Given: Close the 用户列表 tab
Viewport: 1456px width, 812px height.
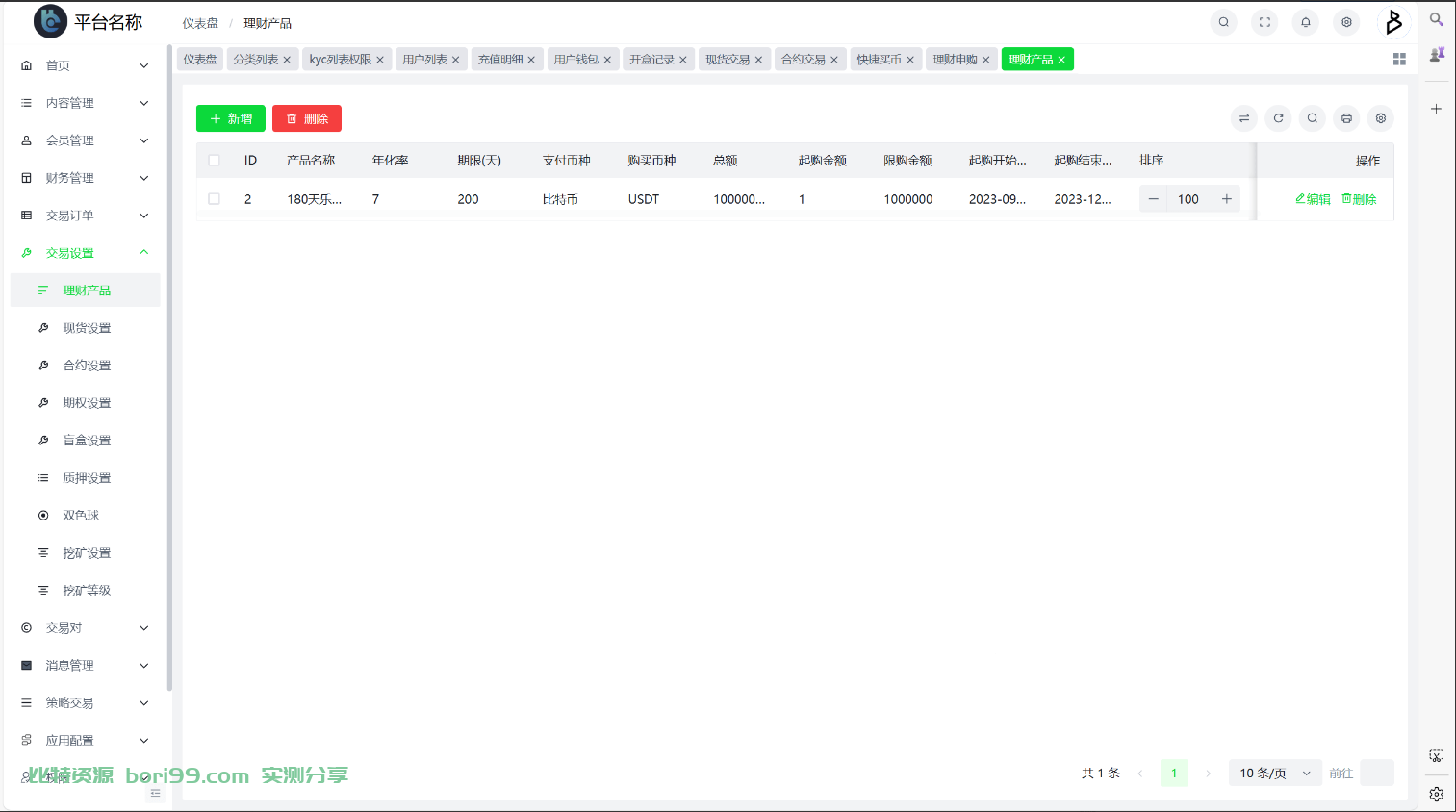Looking at the screenshot, I should click(456, 60).
